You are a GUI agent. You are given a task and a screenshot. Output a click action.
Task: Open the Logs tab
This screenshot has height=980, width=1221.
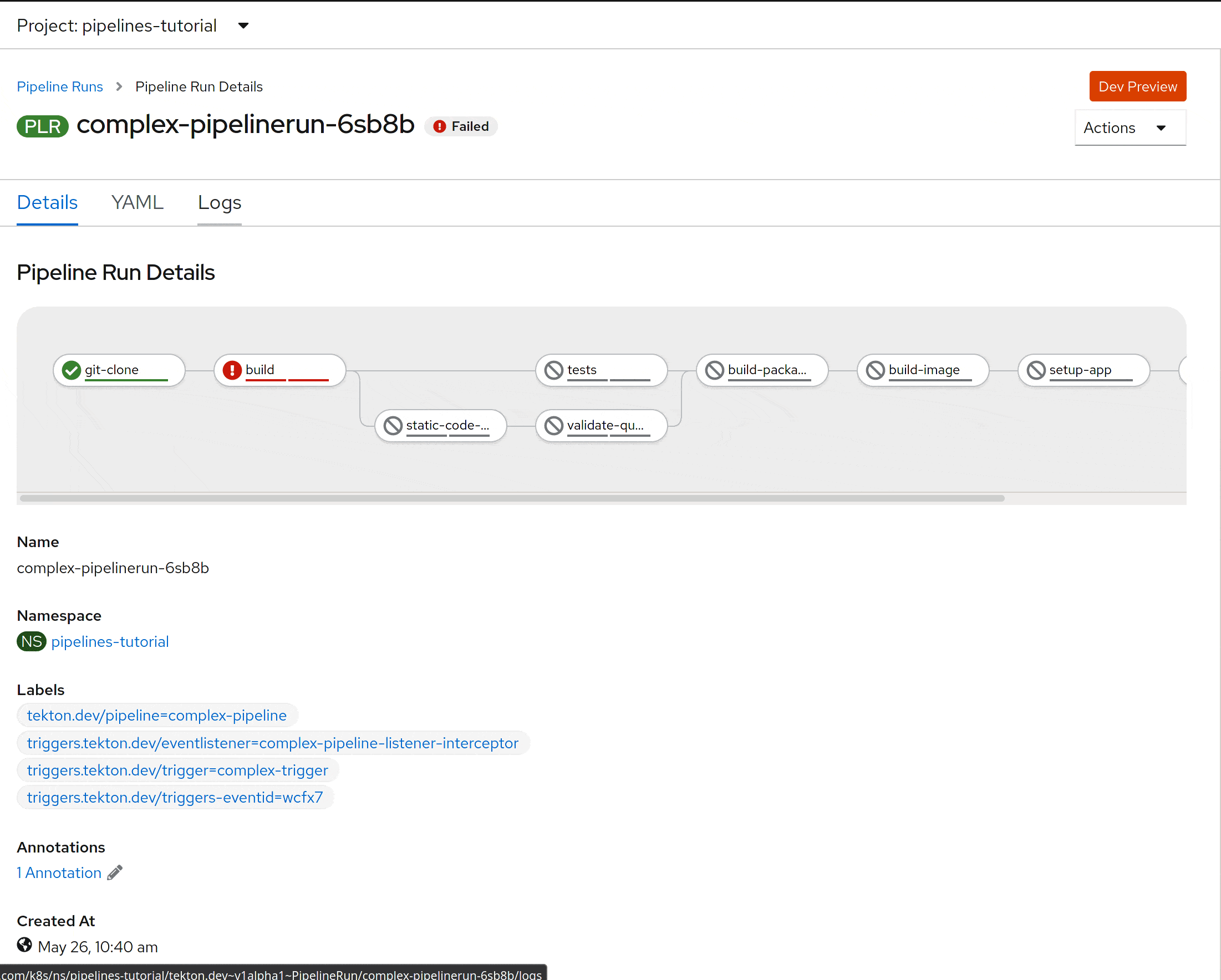click(219, 203)
